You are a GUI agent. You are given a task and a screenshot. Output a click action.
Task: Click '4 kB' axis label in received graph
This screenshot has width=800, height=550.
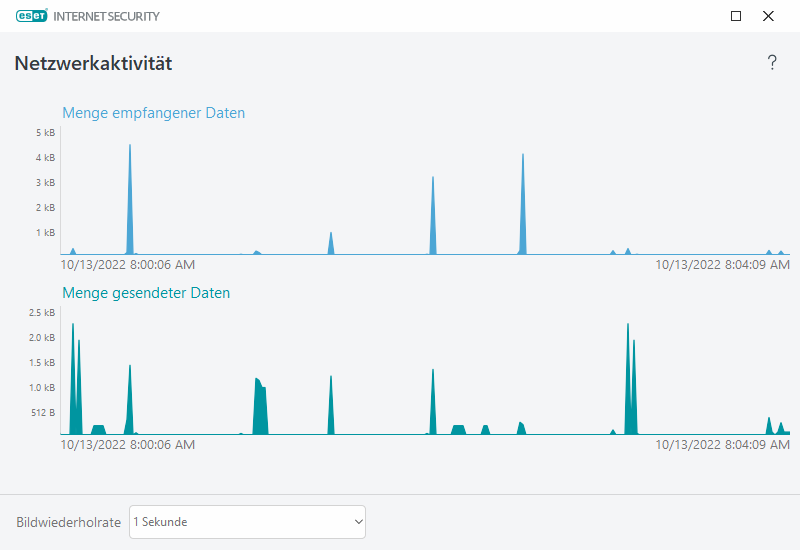(x=45, y=158)
